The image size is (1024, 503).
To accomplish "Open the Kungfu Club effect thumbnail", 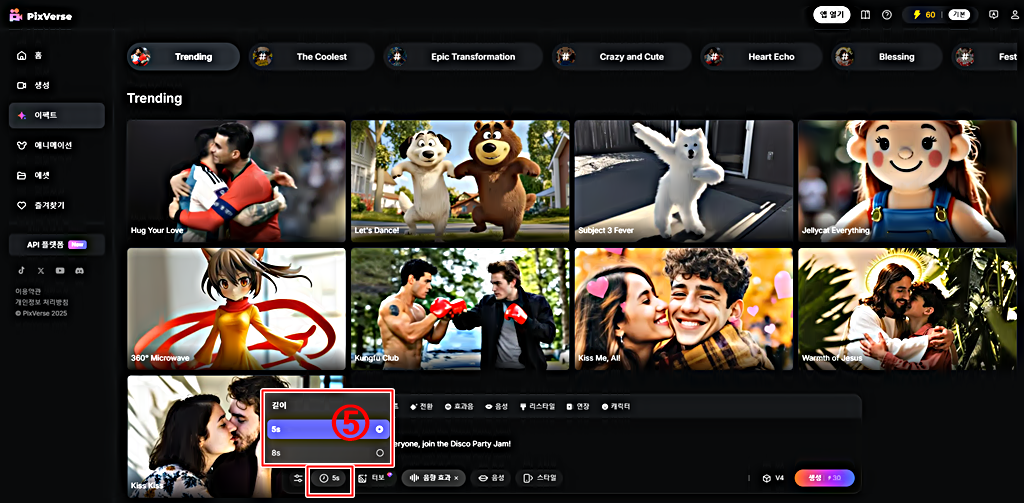I will (460, 309).
